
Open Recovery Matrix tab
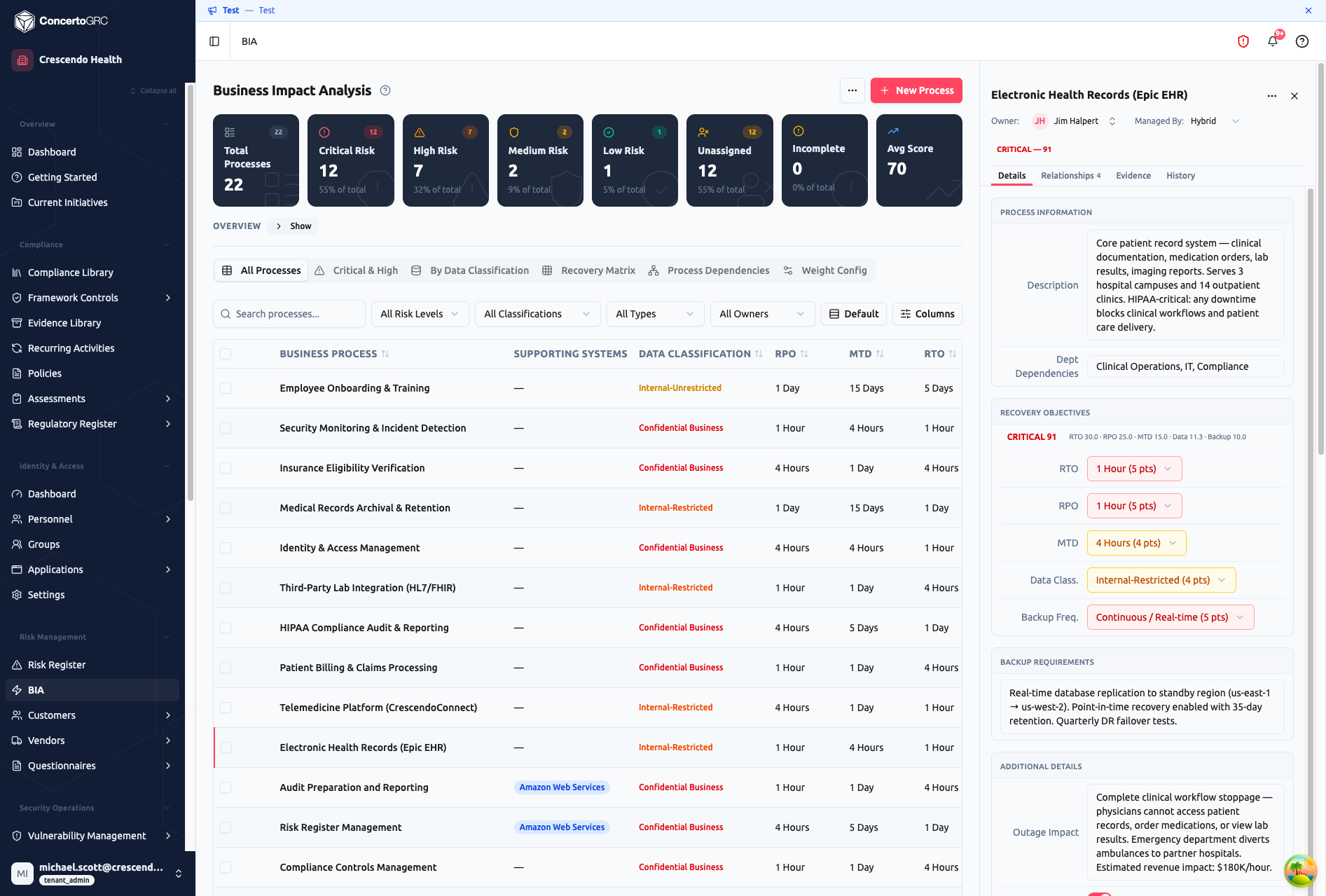[588, 270]
